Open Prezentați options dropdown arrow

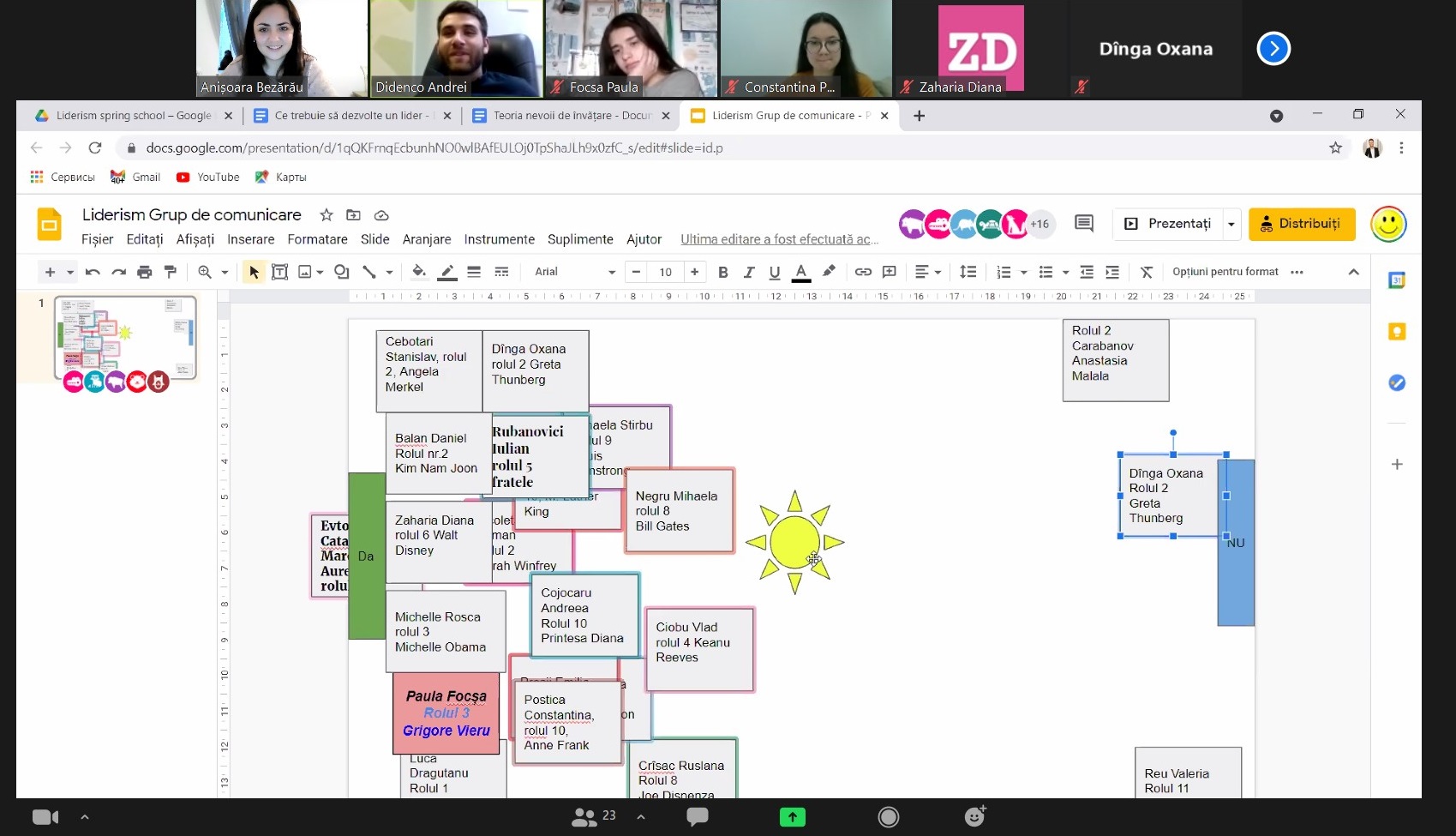[x=1231, y=225]
